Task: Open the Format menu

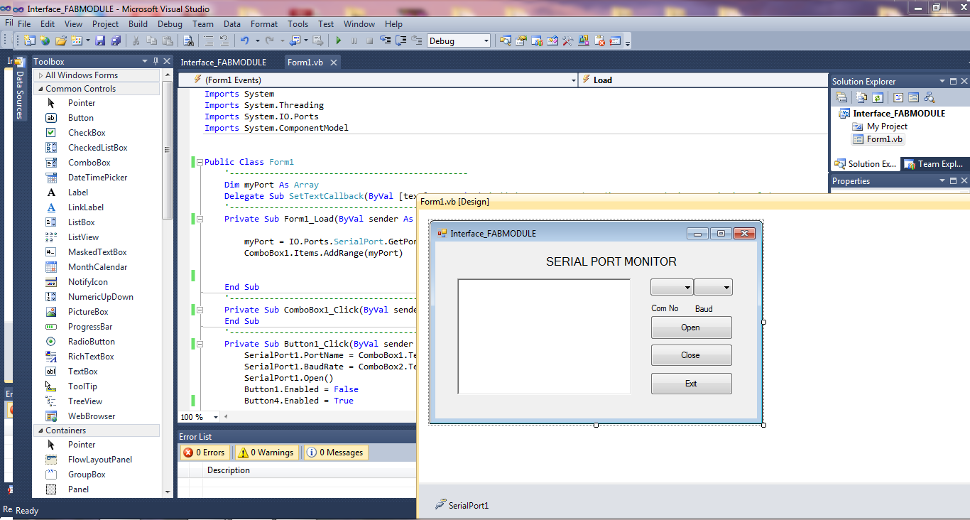Action: 264,24
